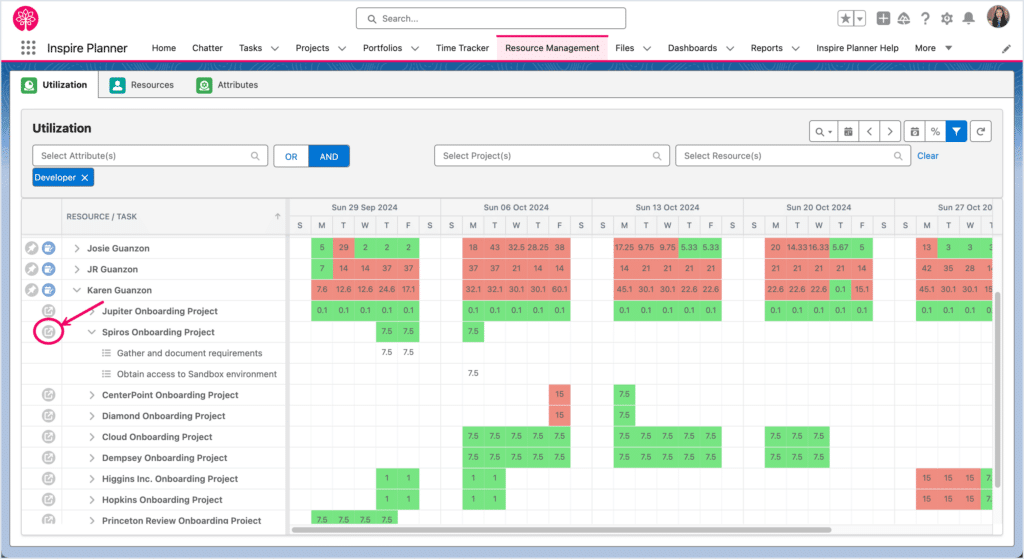Click the horizontal timeline scrollbar

pos(562,530)
